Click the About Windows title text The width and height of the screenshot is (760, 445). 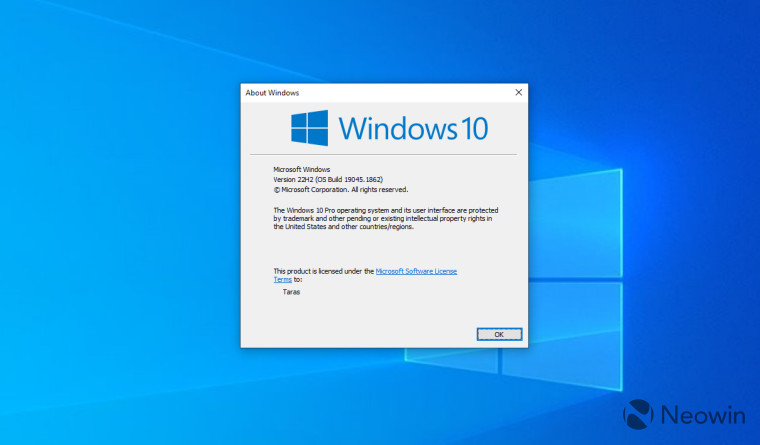click(x=272, y=93)
